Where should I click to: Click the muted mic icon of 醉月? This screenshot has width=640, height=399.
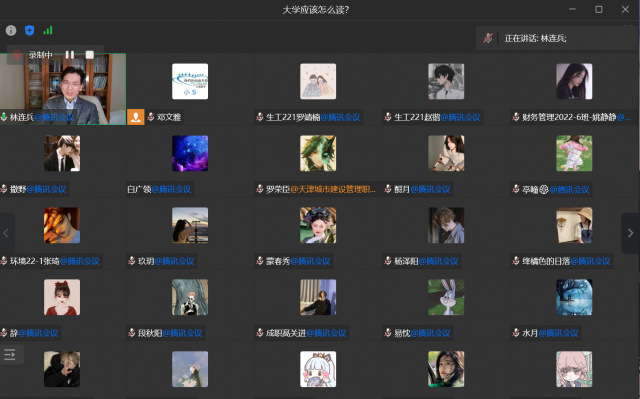(388, 189)
